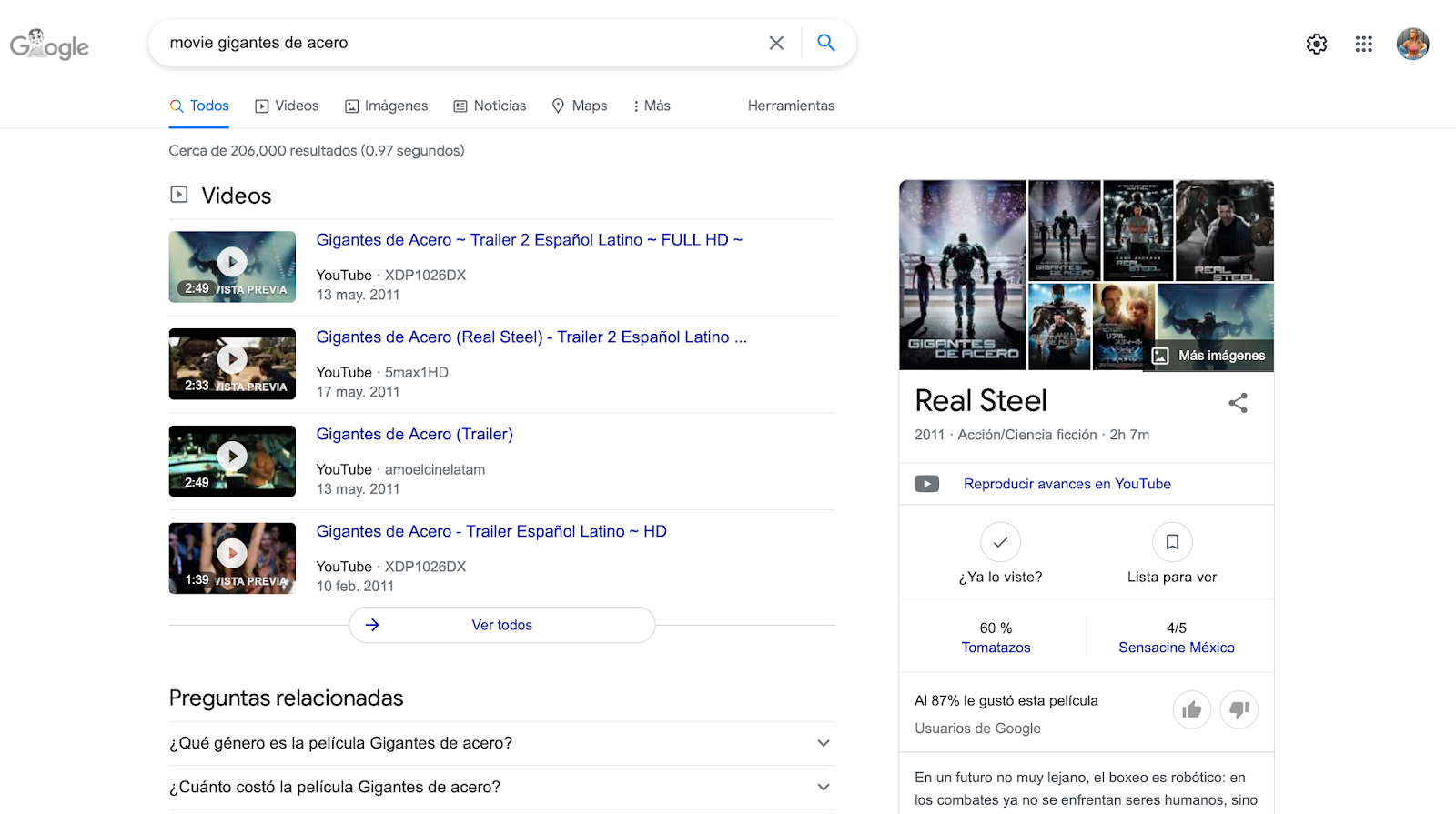Viewport: 1456px width, 814px height.
Task: Click the thumbs up like icon
Action: 1192,709
